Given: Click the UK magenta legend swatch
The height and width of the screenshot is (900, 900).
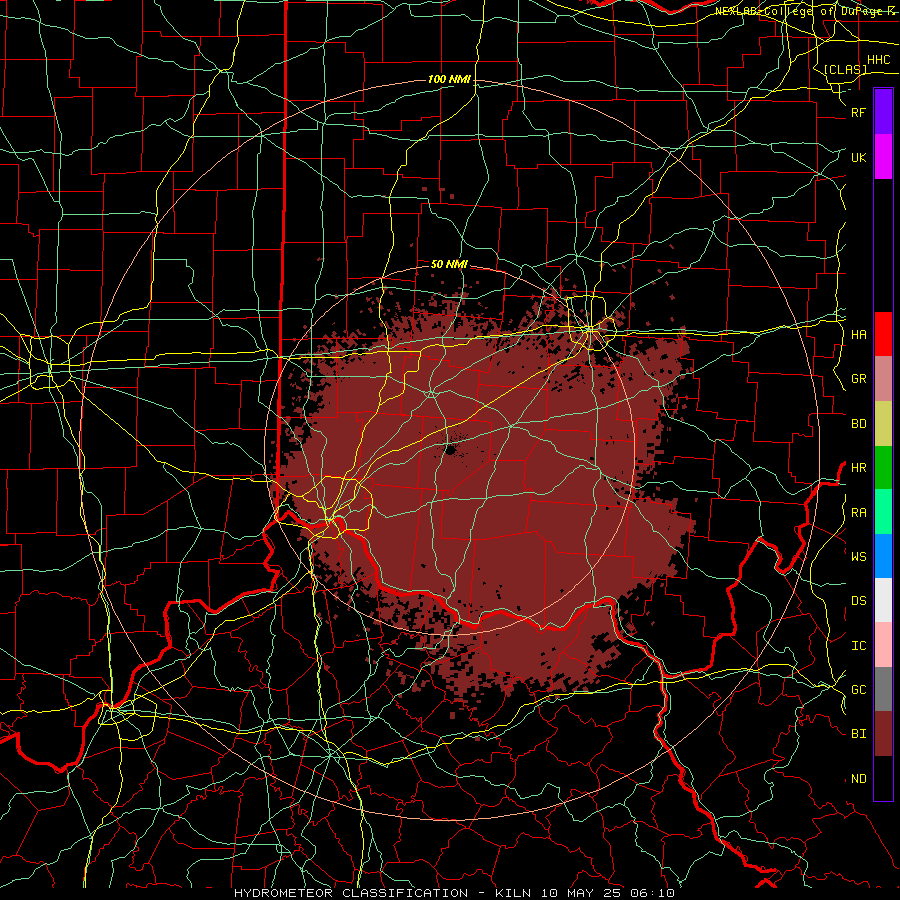Looking at the screenshot, I should click(883, 157).
